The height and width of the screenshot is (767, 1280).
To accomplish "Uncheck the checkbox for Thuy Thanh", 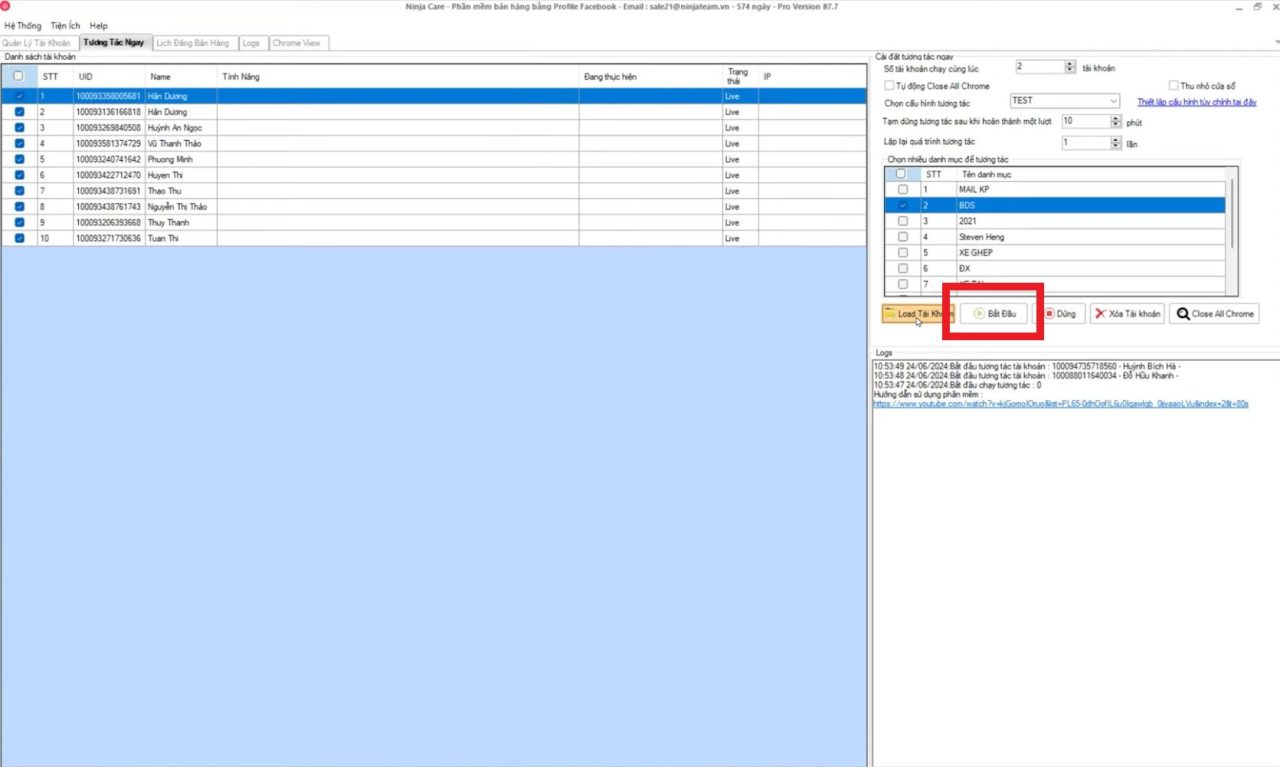I will pyautogui.click(x=19, y=223).
